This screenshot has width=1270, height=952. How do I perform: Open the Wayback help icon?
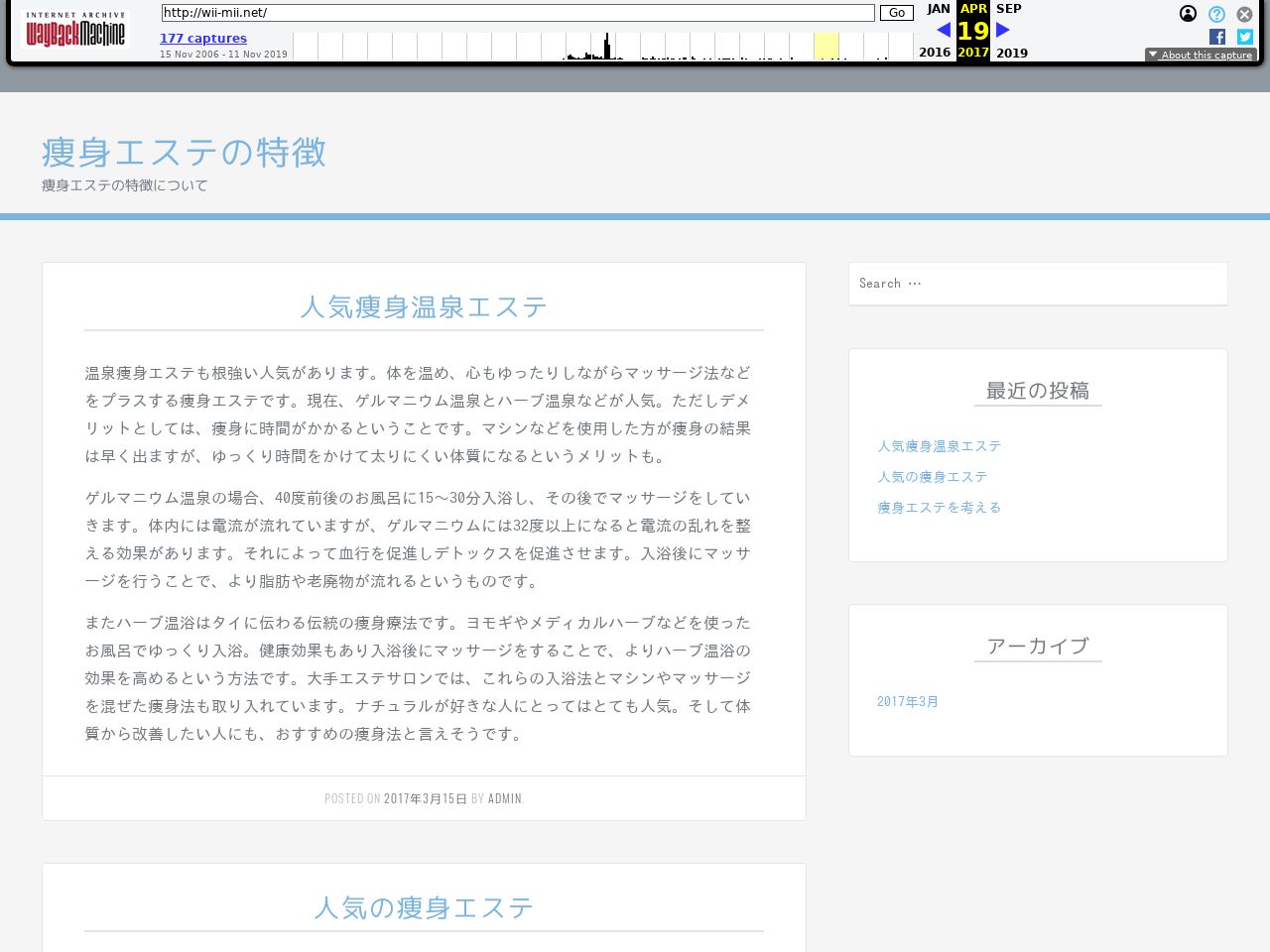click(1216, 14)
